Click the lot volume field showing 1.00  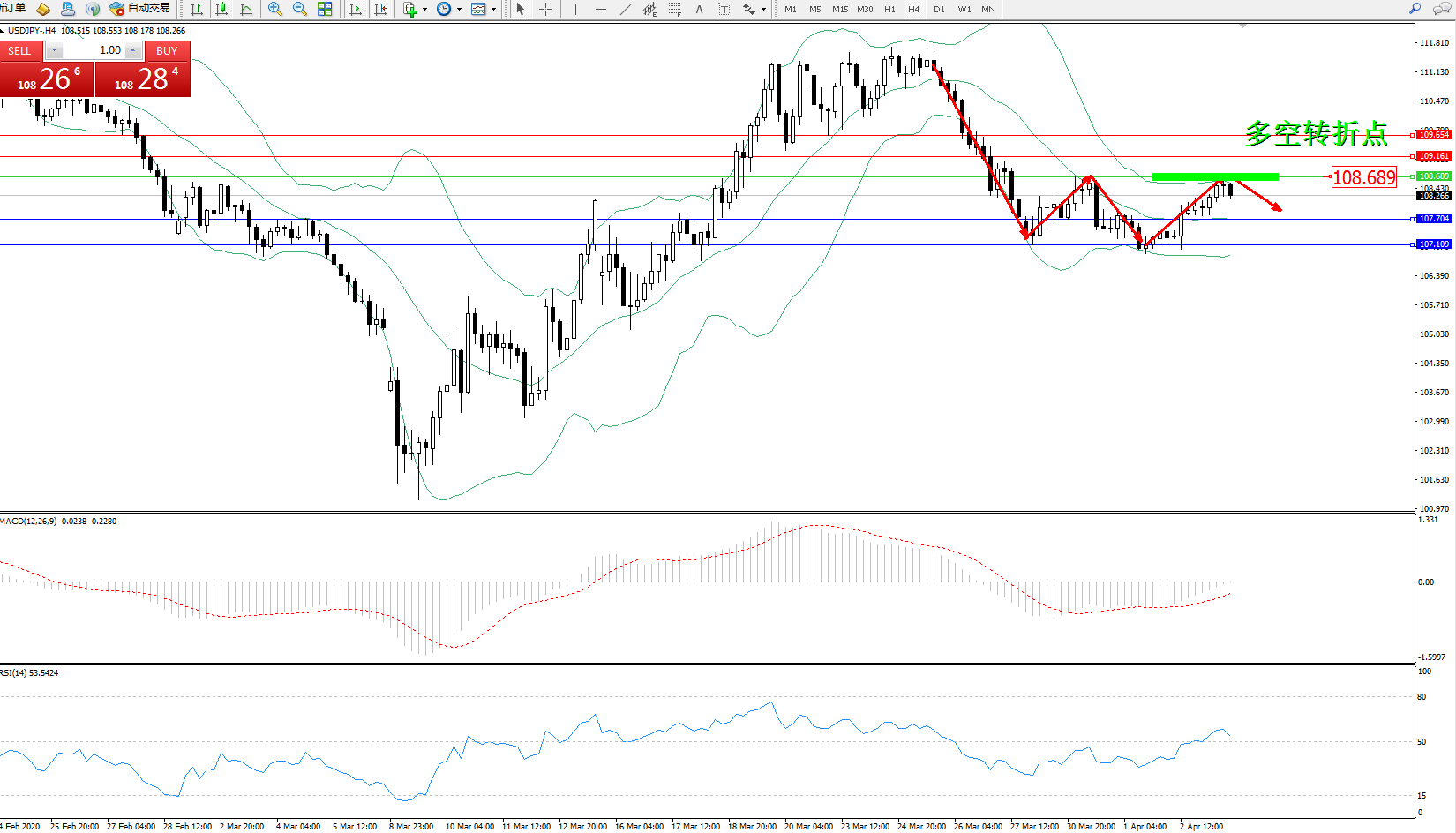[94, 50]
